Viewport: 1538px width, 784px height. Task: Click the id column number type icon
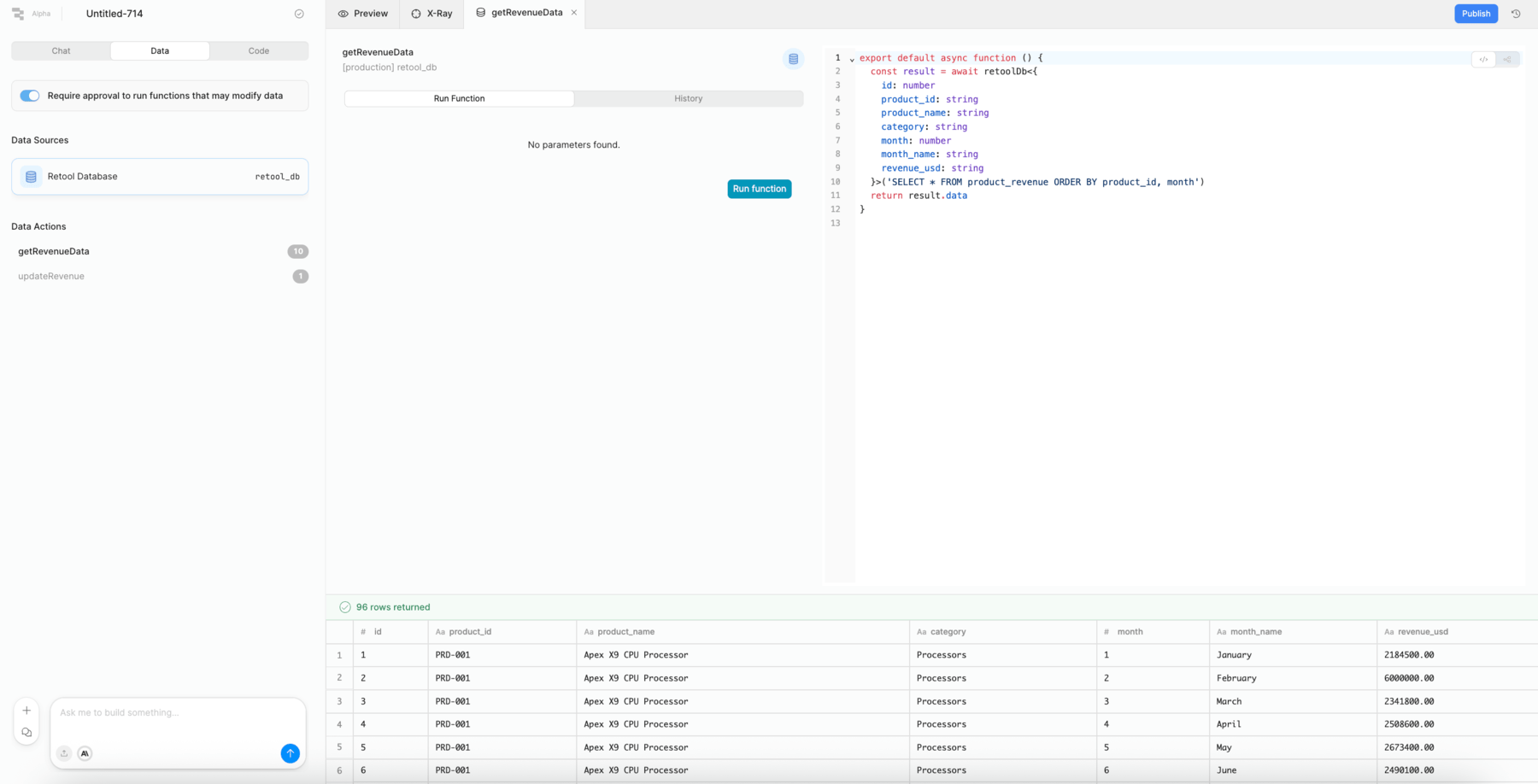363,632
